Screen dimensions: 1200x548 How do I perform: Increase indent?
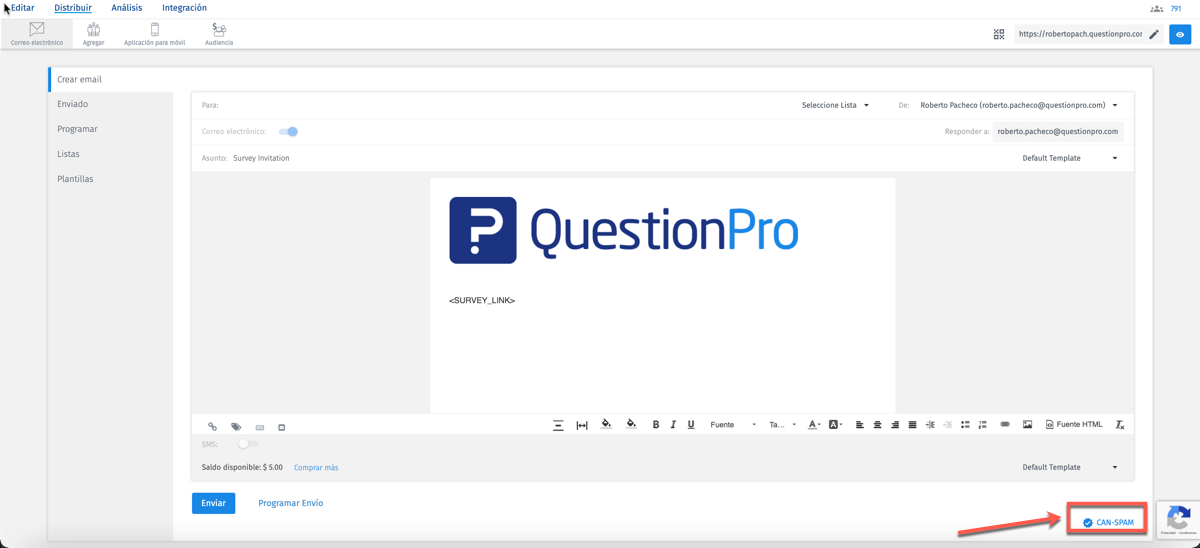click(930, 425)
